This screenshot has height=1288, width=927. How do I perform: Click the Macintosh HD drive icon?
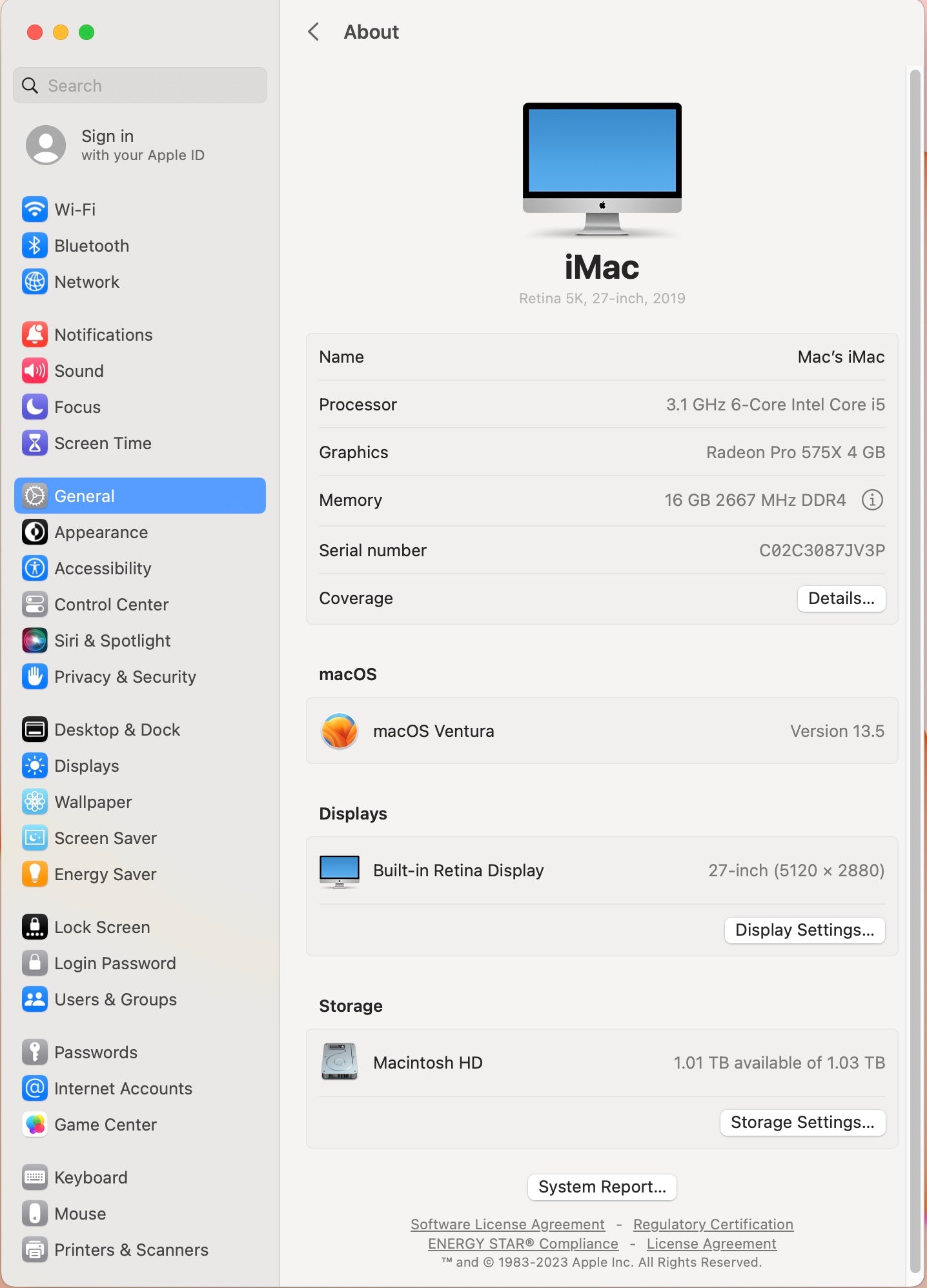coord(340,1062)
